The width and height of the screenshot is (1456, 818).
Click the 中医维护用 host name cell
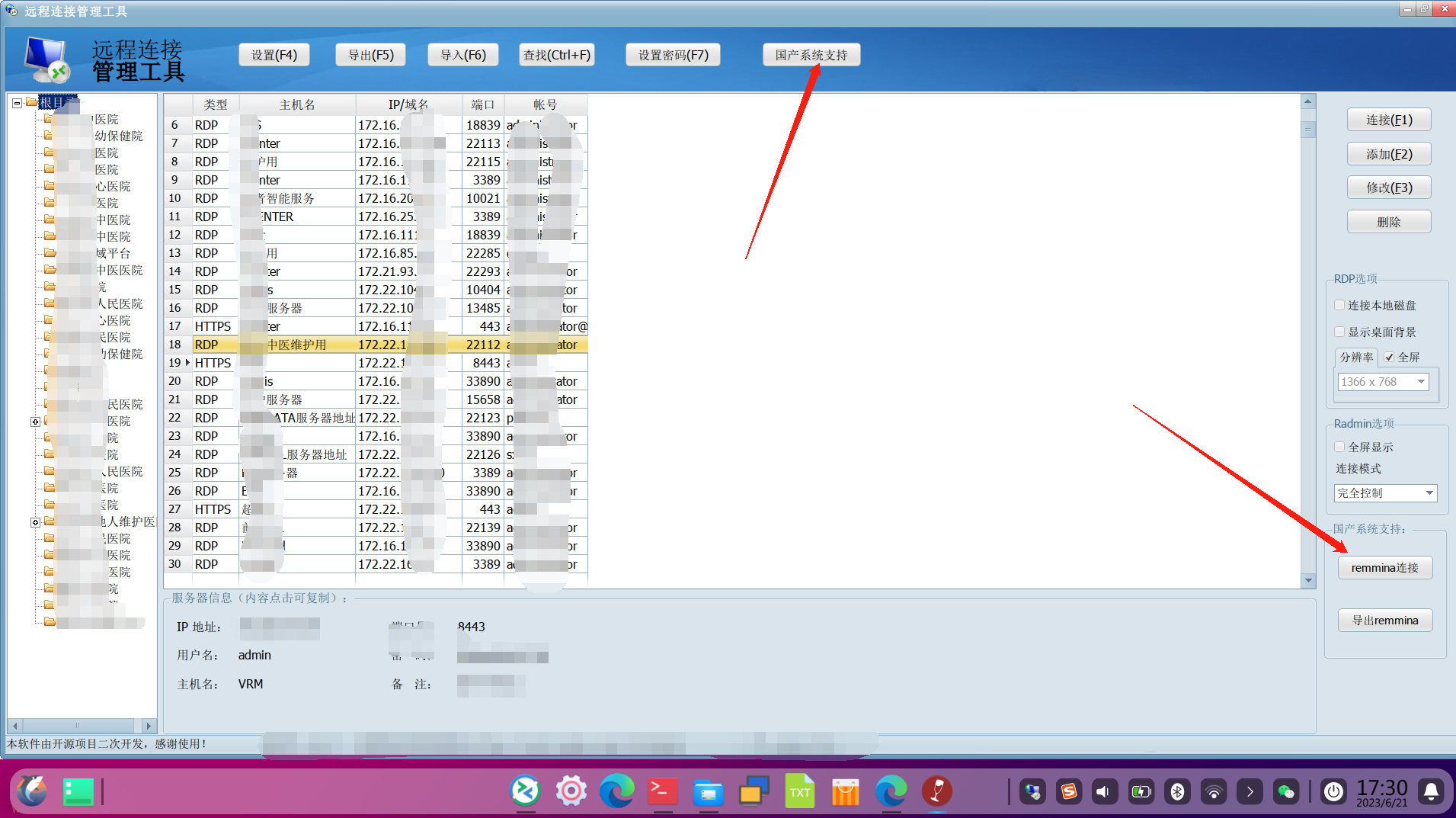pyautogui.click(x=297, y=345)
